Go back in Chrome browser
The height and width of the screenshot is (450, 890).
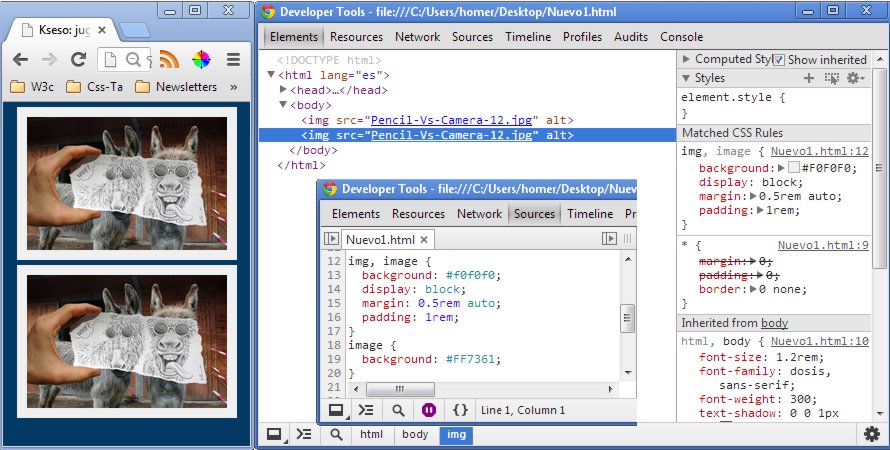(x=20, y=59)
